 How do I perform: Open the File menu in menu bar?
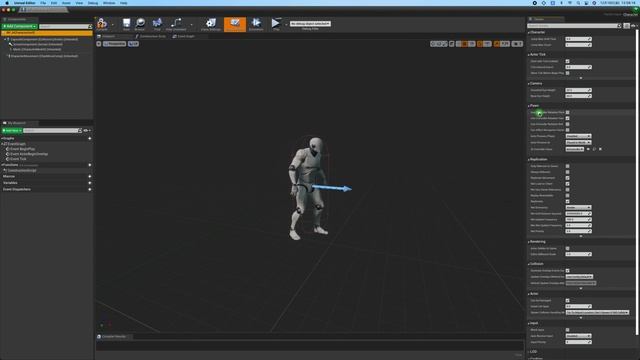click(x=43, y=3)
